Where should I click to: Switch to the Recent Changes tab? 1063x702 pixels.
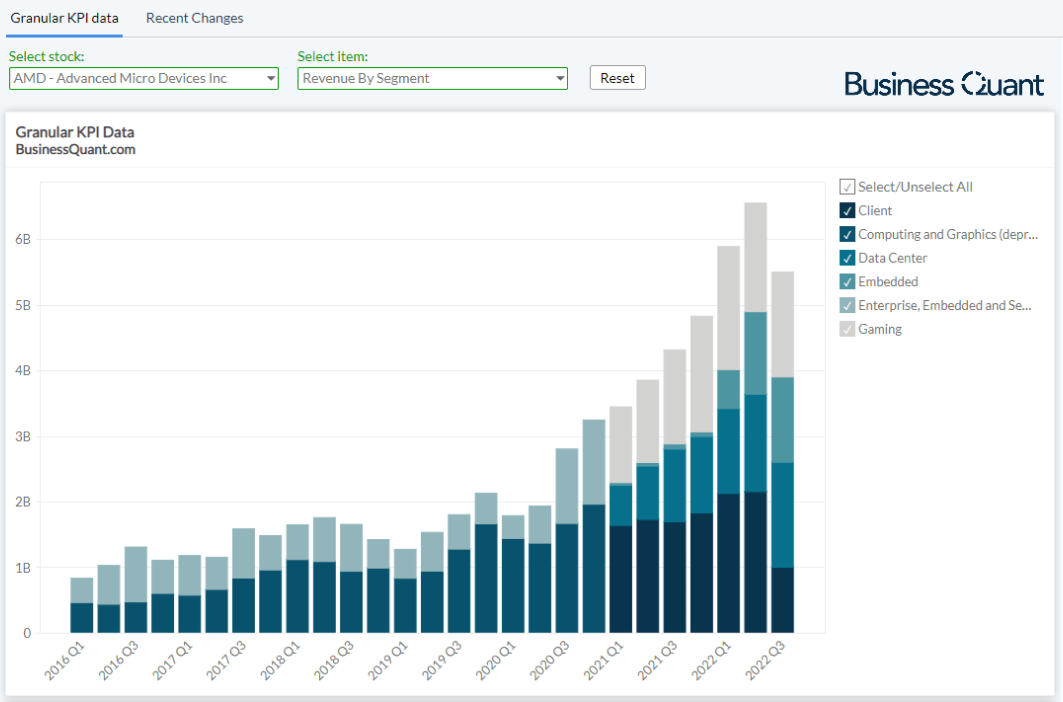(194, 18)
